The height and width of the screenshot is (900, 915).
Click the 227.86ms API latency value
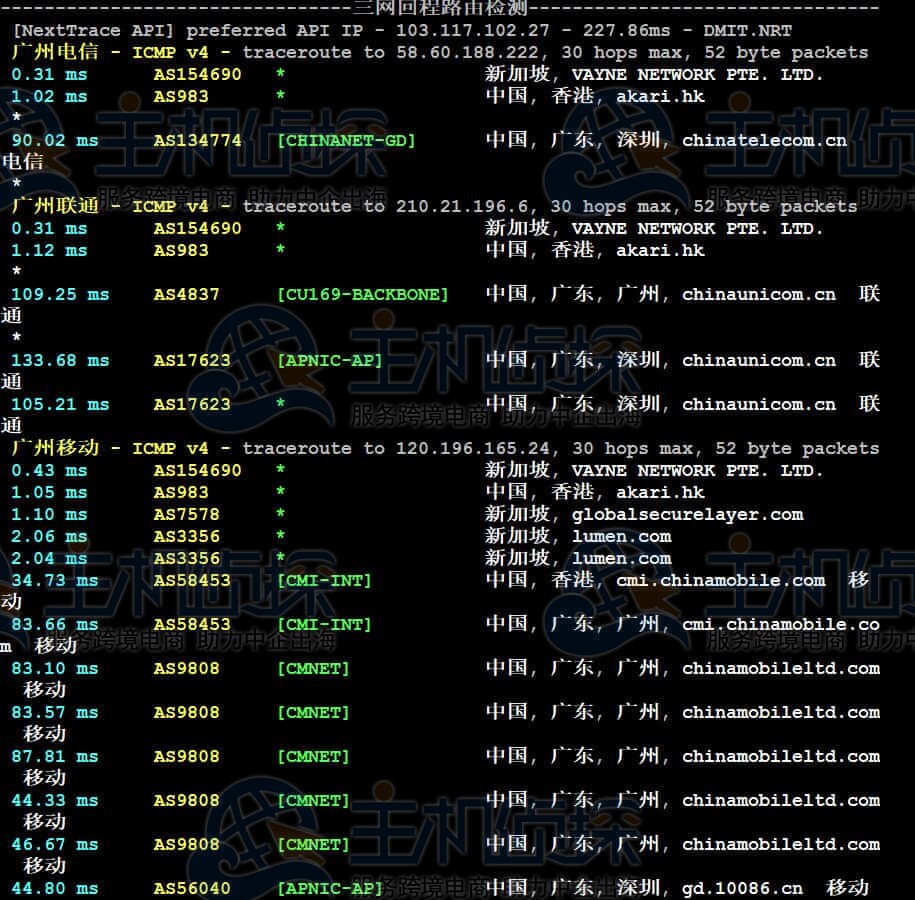click(x=626, y=30)
